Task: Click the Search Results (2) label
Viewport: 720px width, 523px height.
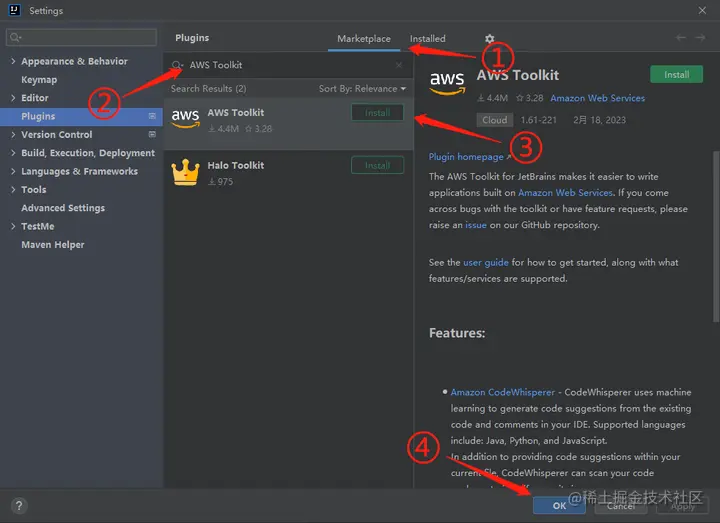Action: click(208, 89)
